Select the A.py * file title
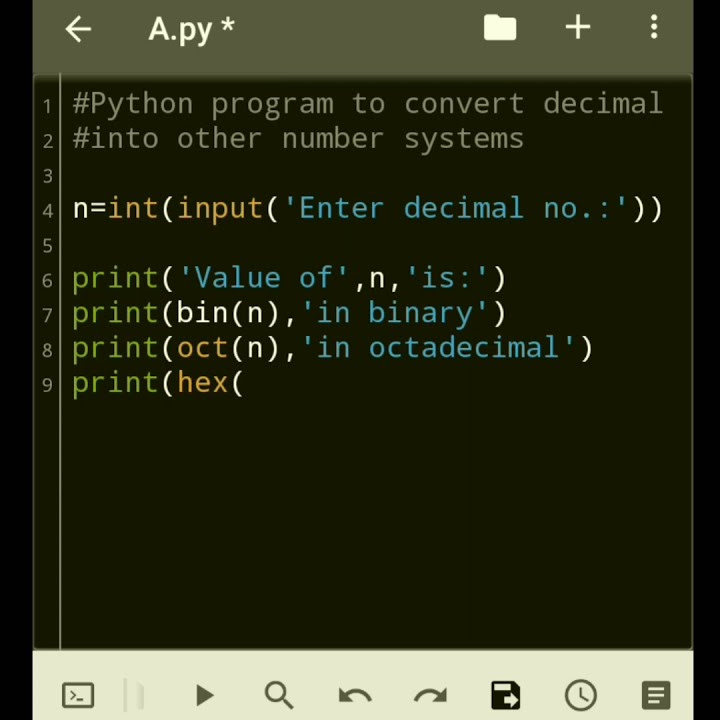Screen dimensions: 720x720 [191, 30]
